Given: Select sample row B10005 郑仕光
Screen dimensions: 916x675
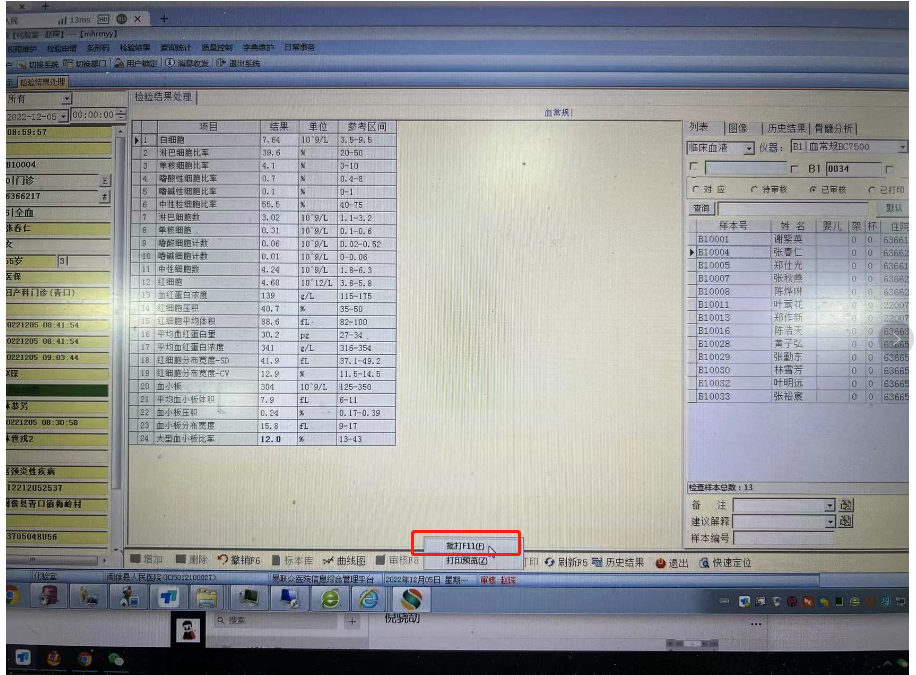Looking at the screenshot, I should click(798, 265).
